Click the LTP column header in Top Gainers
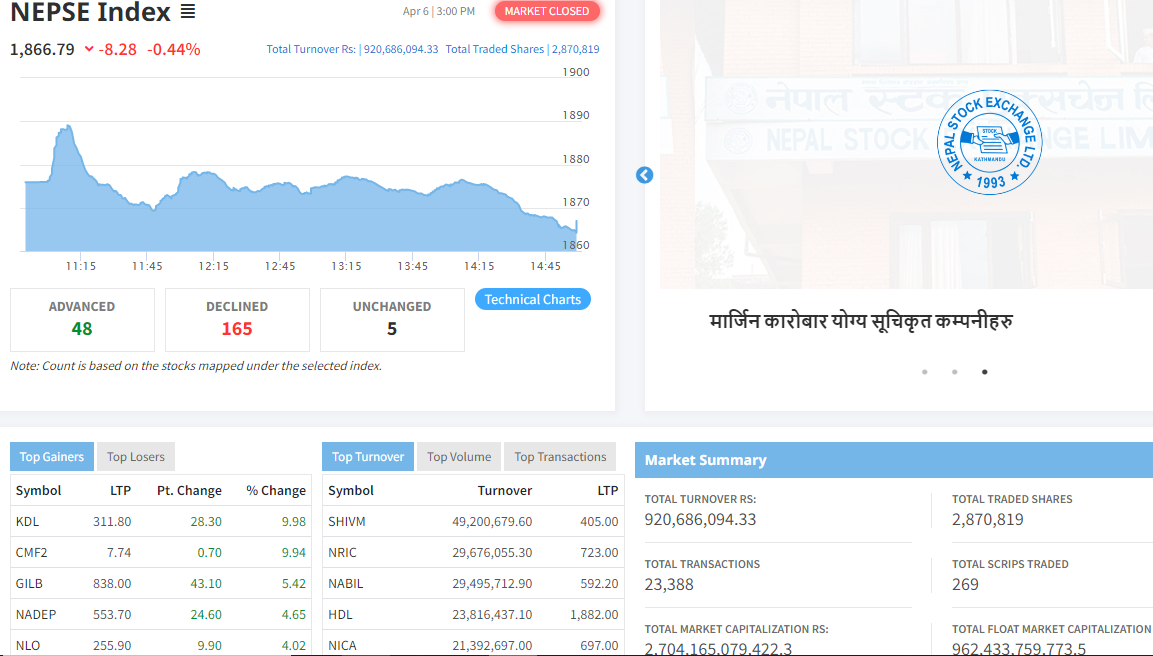Screen dimensions: 1153x656 121,491
